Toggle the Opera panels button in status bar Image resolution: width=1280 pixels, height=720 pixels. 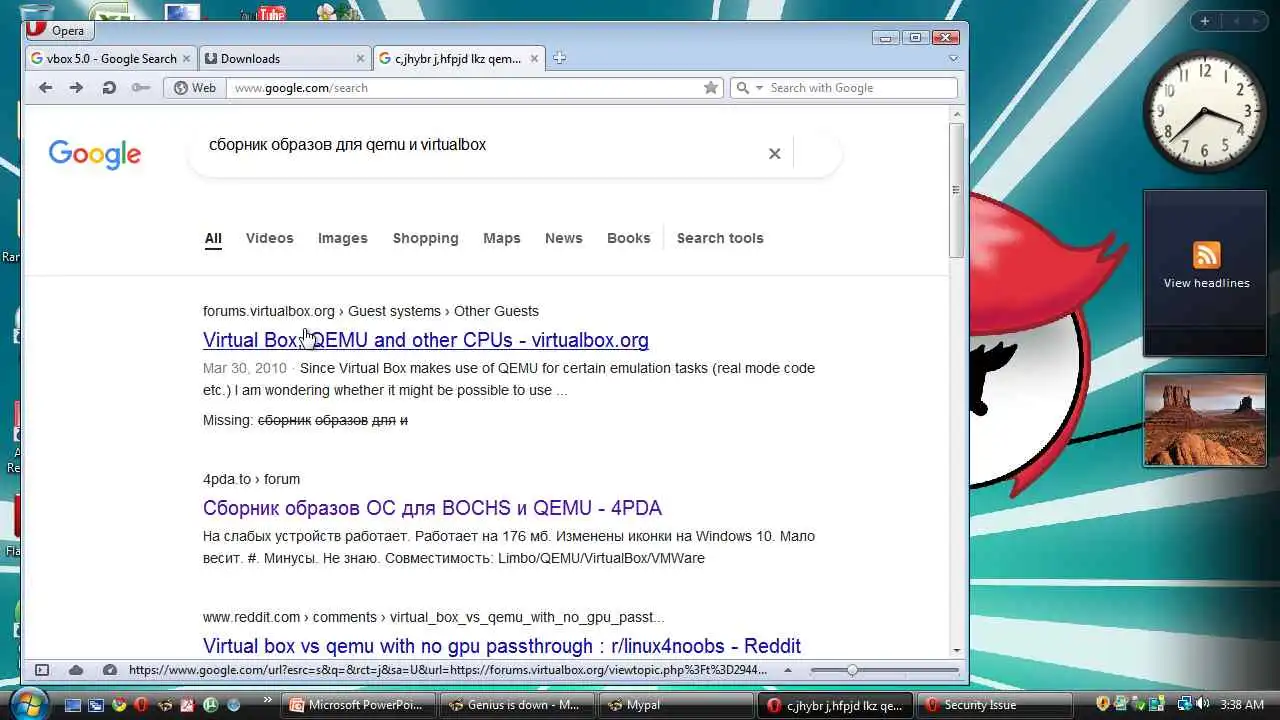(42, 670)
